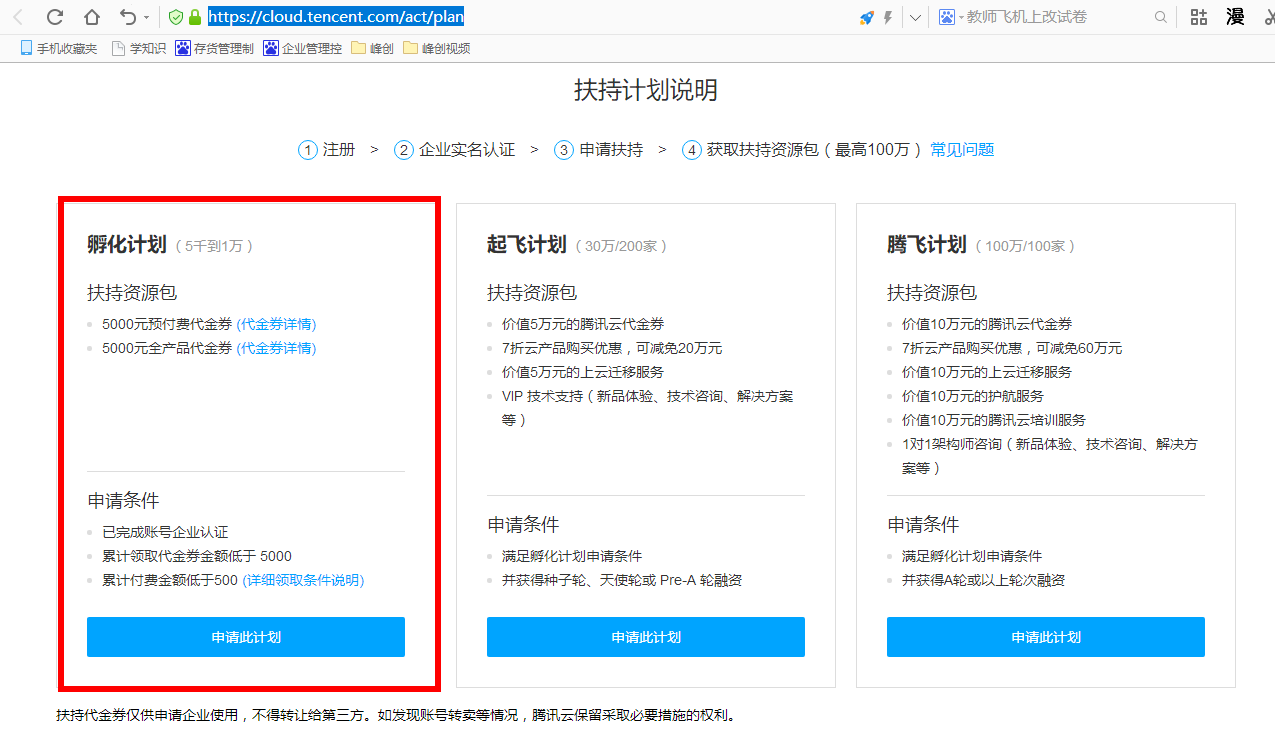Click the text 7折云产品购买优惠,可减免60万元
1275x737 pixels.
(1012, 348)
